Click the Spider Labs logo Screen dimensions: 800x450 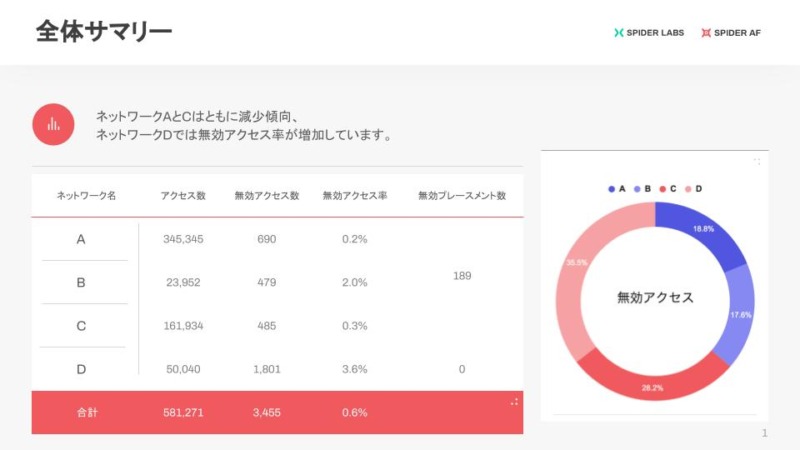649,33
